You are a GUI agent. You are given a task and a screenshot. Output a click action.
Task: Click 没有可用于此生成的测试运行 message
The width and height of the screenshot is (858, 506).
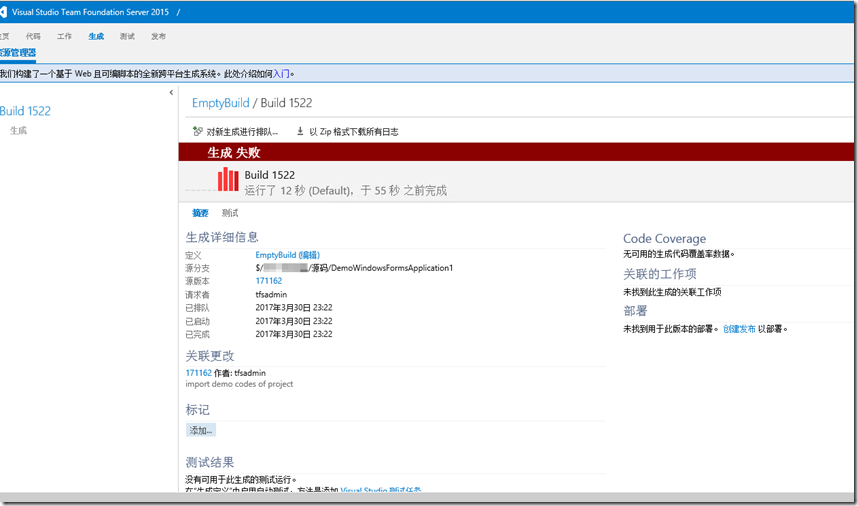coord(241,479)
